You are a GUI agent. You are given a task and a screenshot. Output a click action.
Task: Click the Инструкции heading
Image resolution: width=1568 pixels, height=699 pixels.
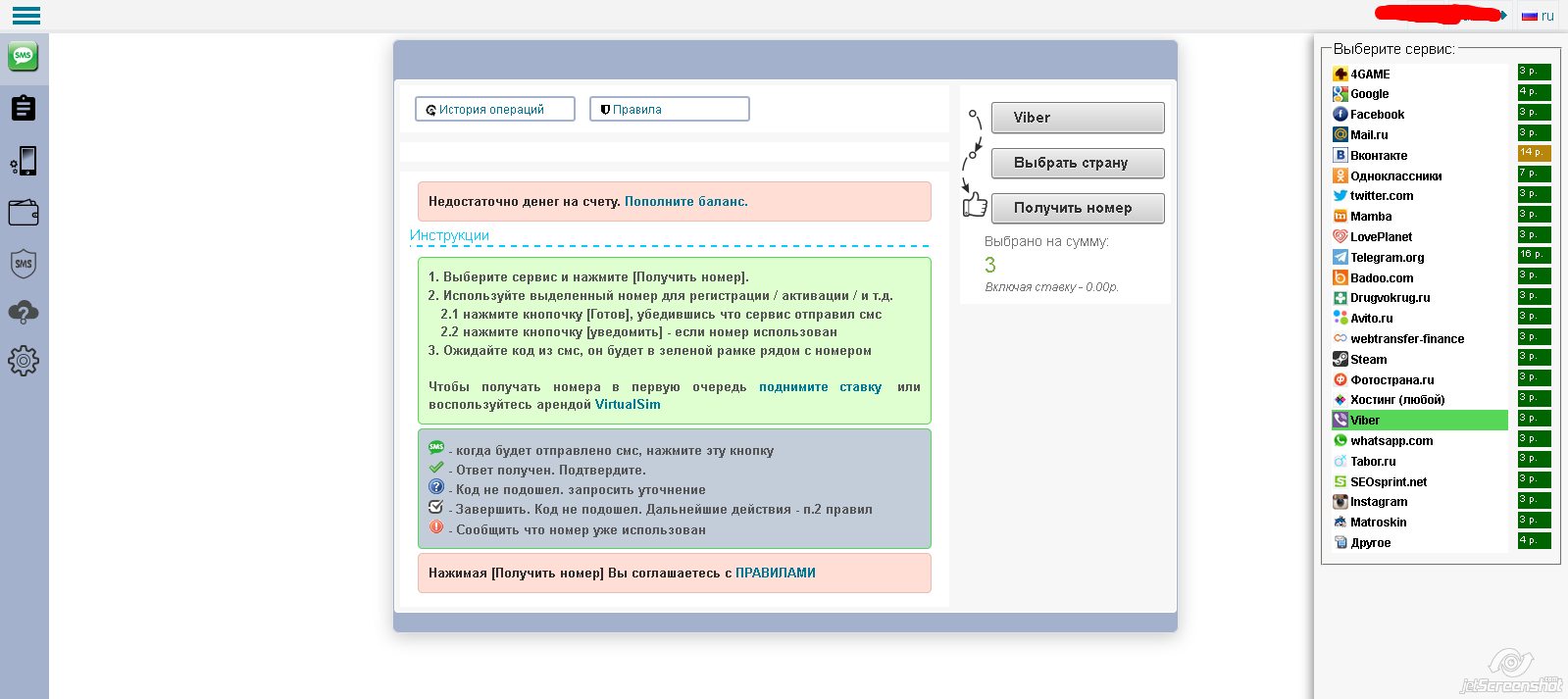(449, 235)
